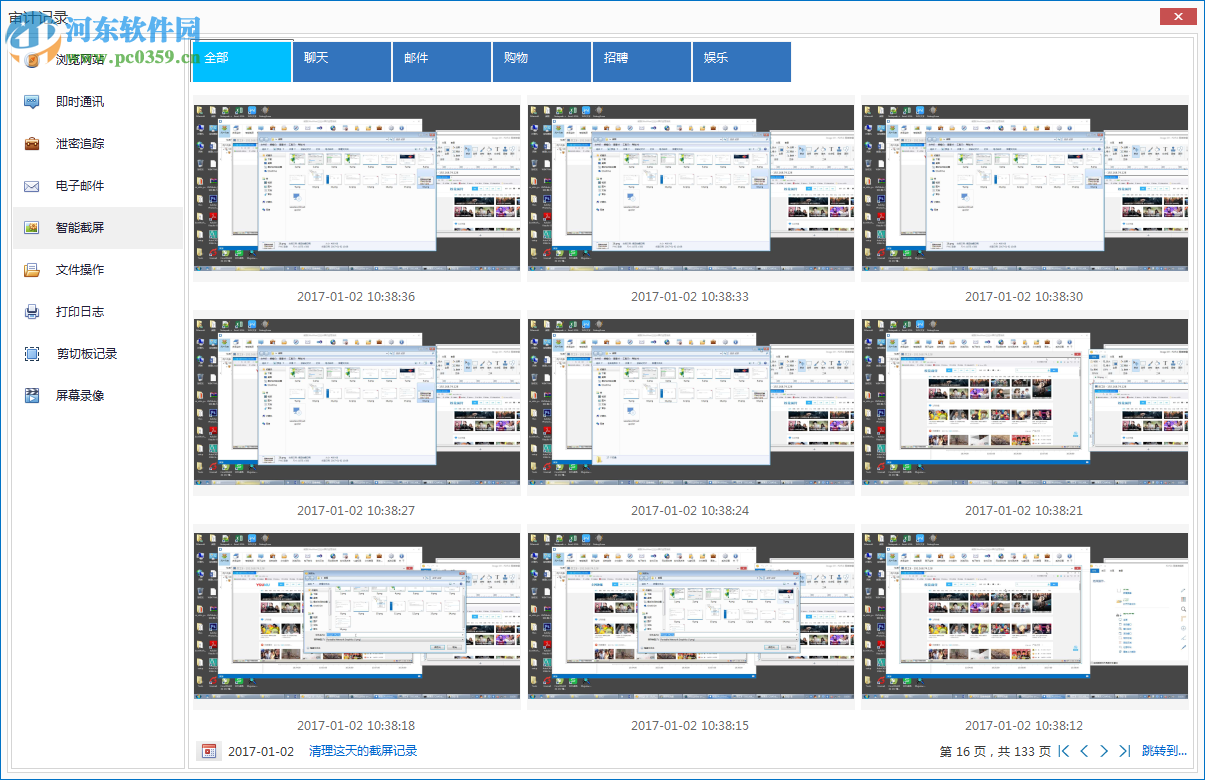This screenshot has width=1205, height=780.
Task: Go to the previous page arrow
Action: click(1084, 751)
